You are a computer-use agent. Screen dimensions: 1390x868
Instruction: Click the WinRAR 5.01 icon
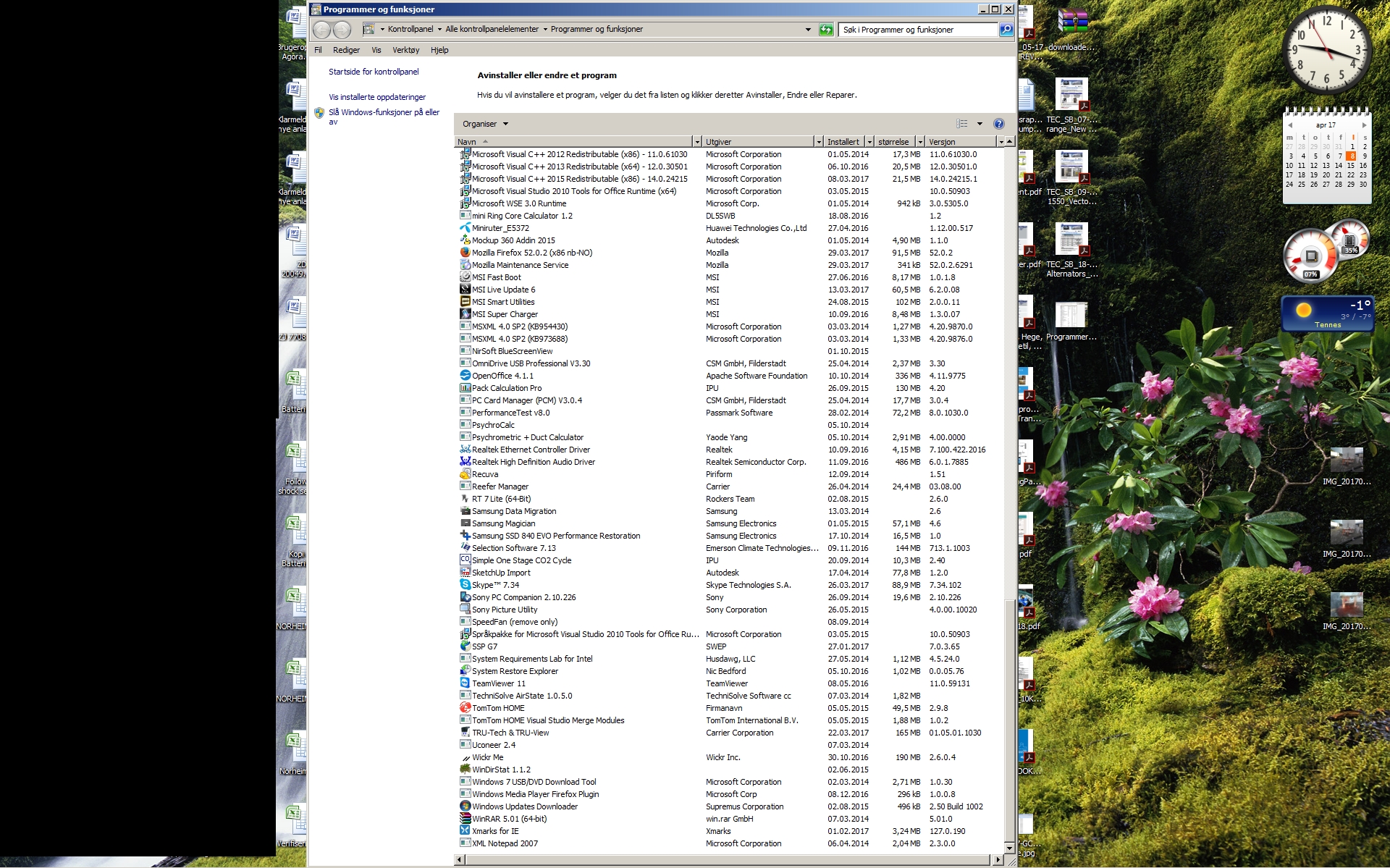tap(466, 819)
